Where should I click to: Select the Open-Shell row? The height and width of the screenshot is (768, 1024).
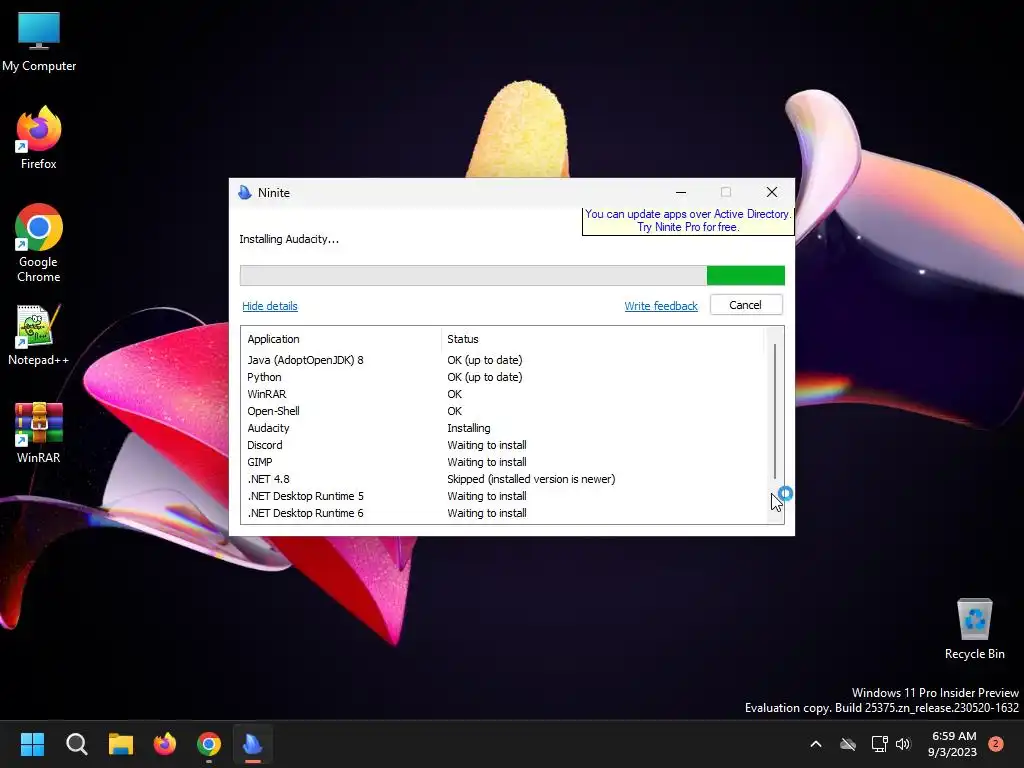point(503,411)
